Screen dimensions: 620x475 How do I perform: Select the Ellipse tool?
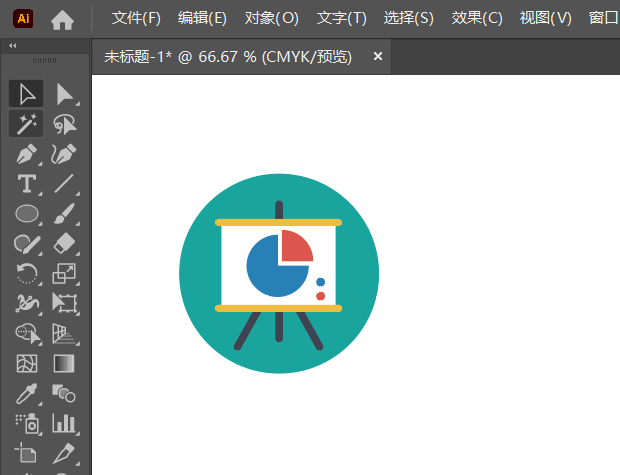coord(26,214)
